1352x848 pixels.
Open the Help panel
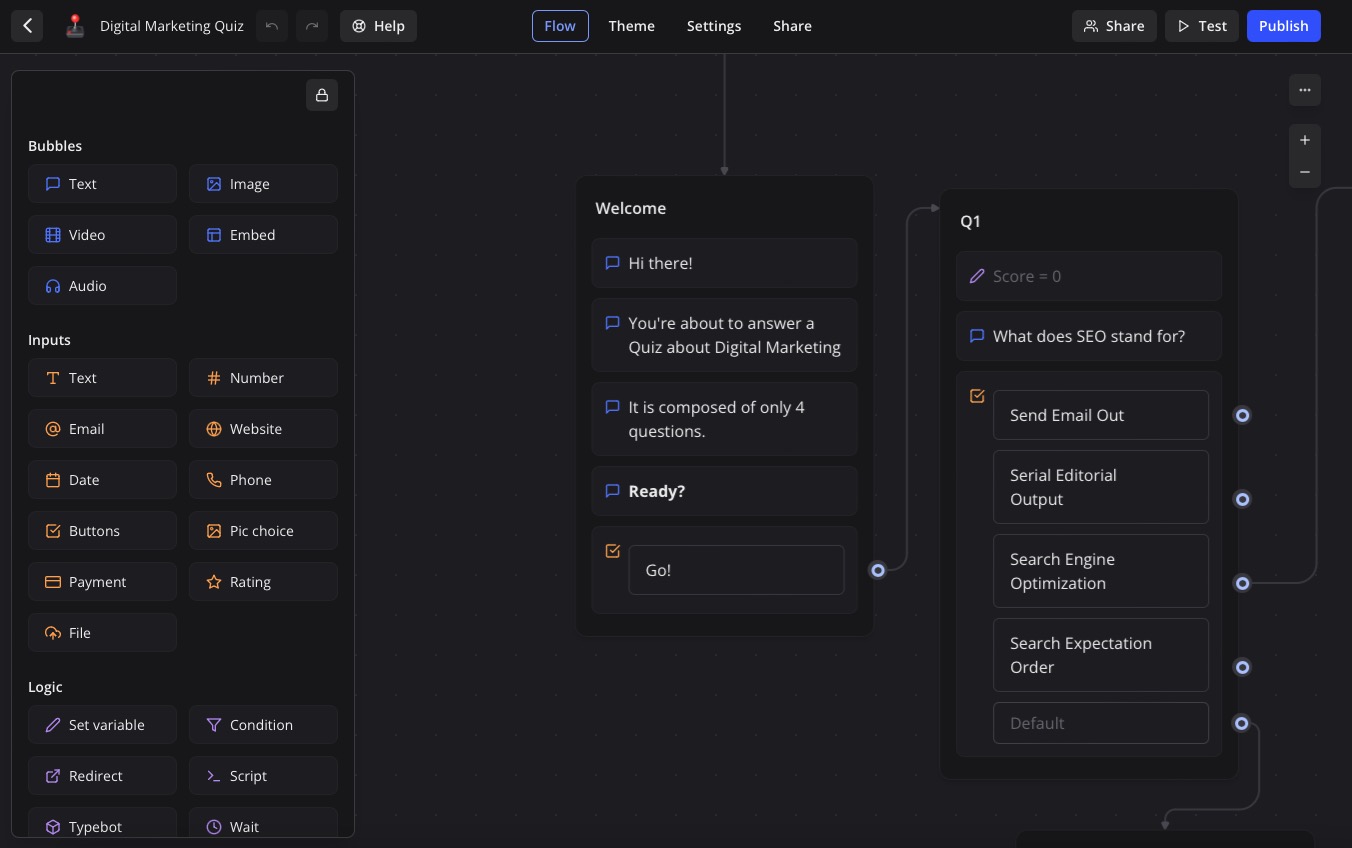click(378, 26)
